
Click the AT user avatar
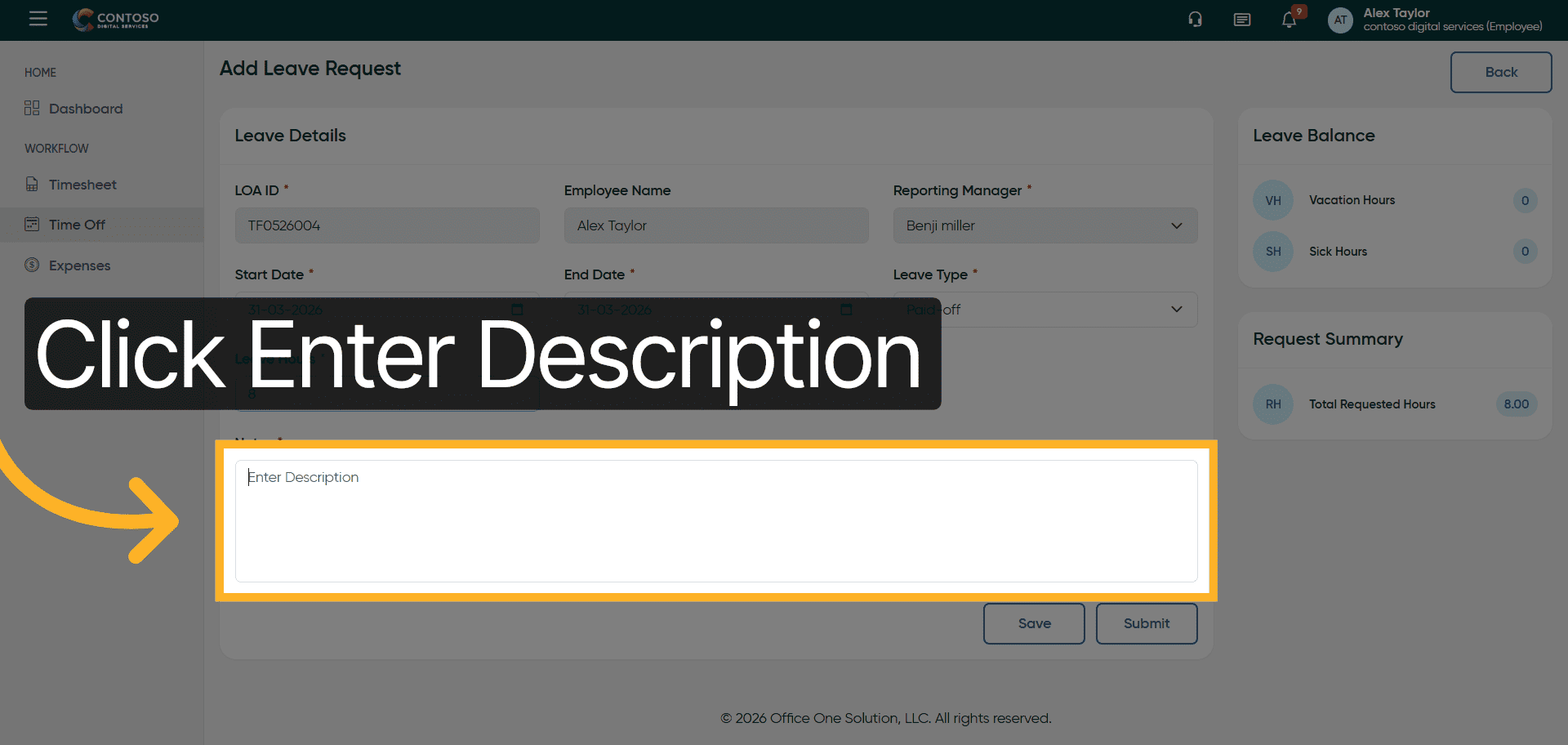click(x=1339, y=20)
